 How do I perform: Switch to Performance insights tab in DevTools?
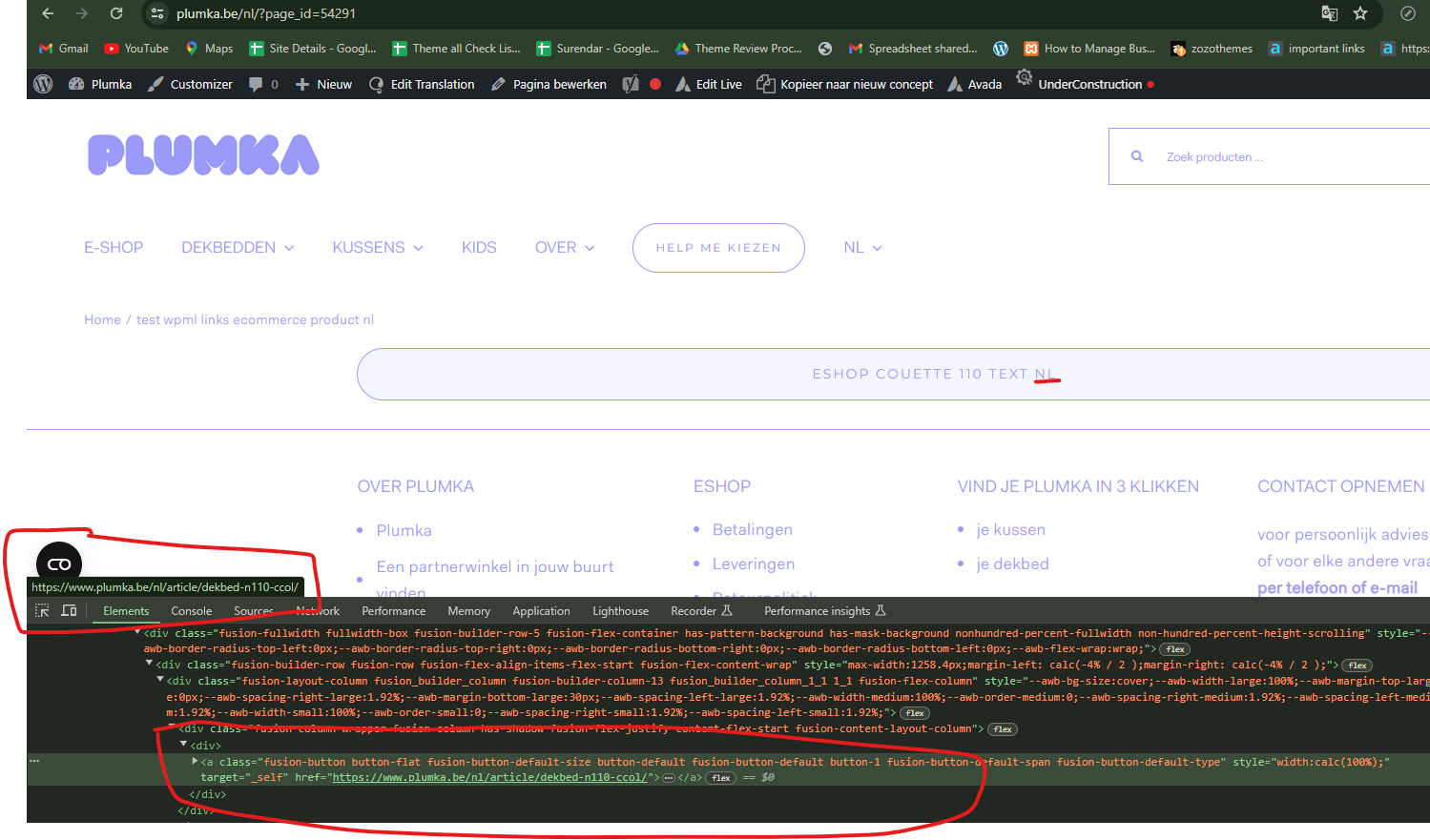click(825, 611)
